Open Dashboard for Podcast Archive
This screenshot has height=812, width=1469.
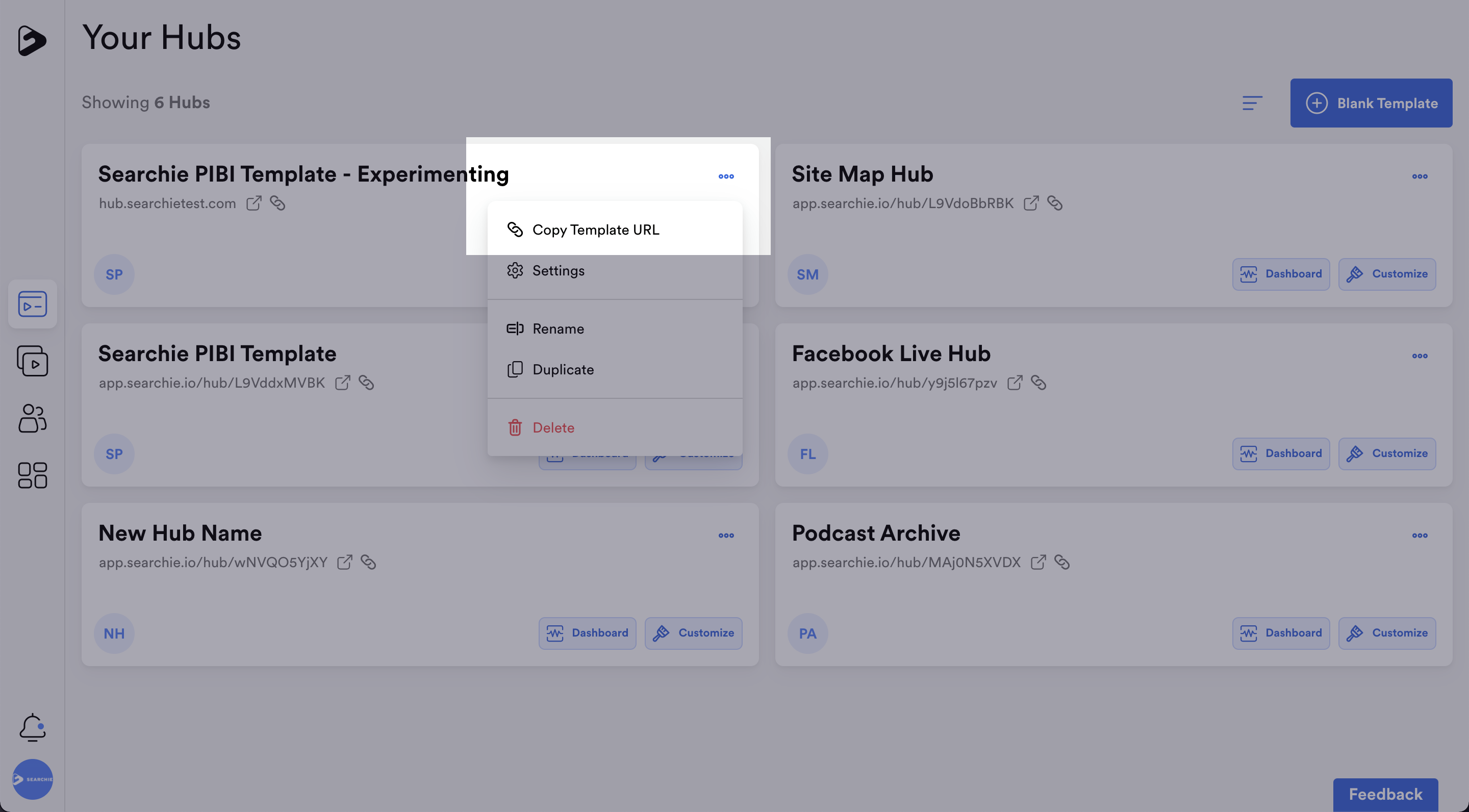point(1281,633)
